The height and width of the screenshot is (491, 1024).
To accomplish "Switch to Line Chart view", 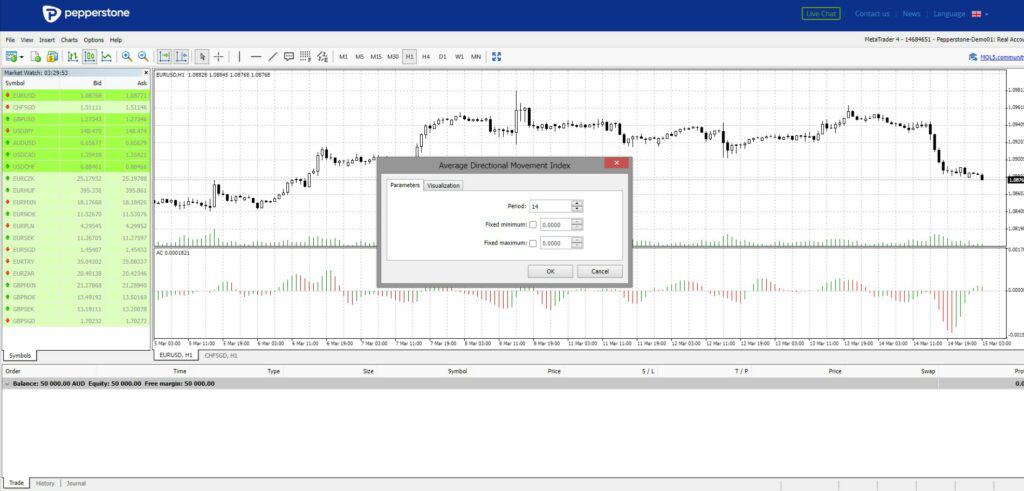I will click(106, 57).
